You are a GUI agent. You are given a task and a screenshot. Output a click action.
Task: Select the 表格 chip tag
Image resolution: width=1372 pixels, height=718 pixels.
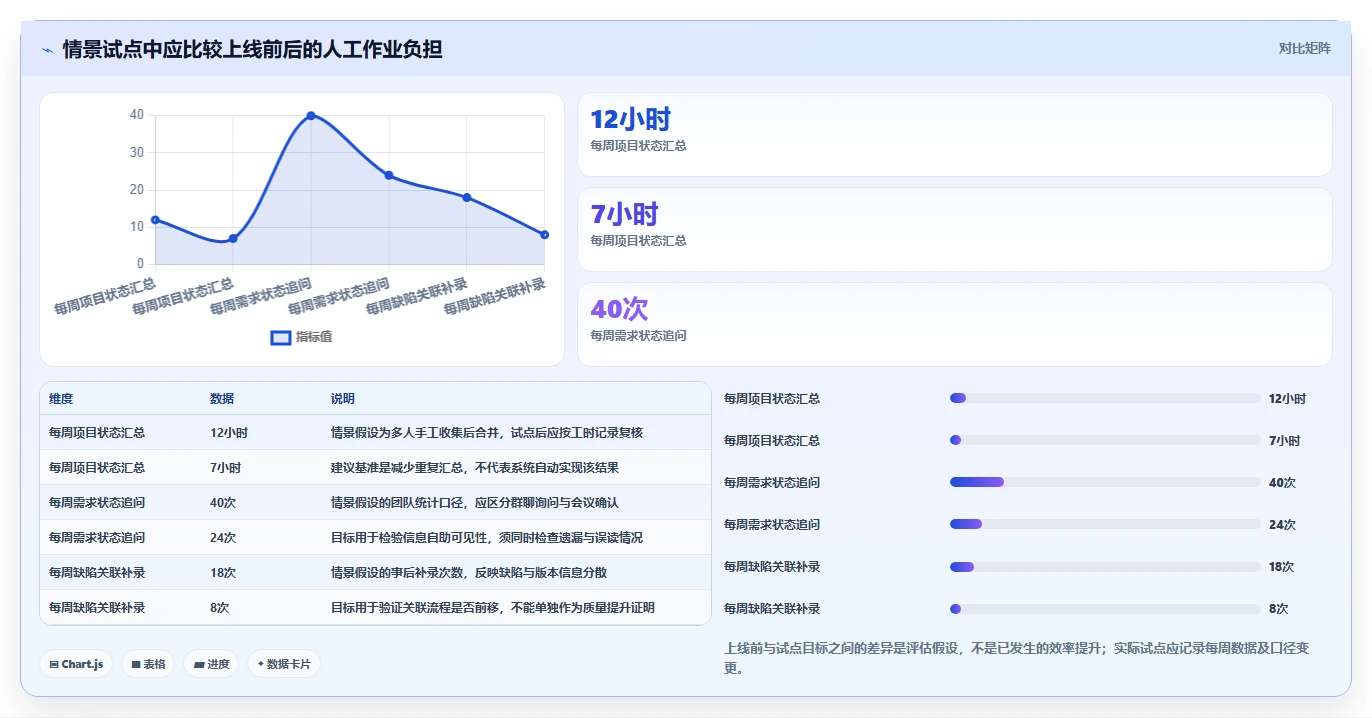click(149, 664)
